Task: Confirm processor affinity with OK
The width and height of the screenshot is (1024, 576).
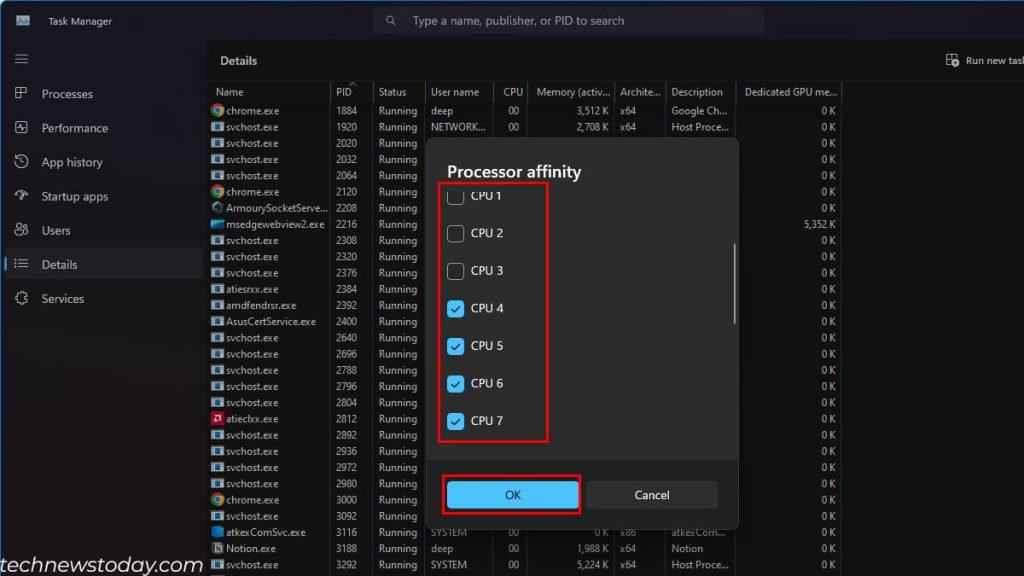Action: [511, 494]
